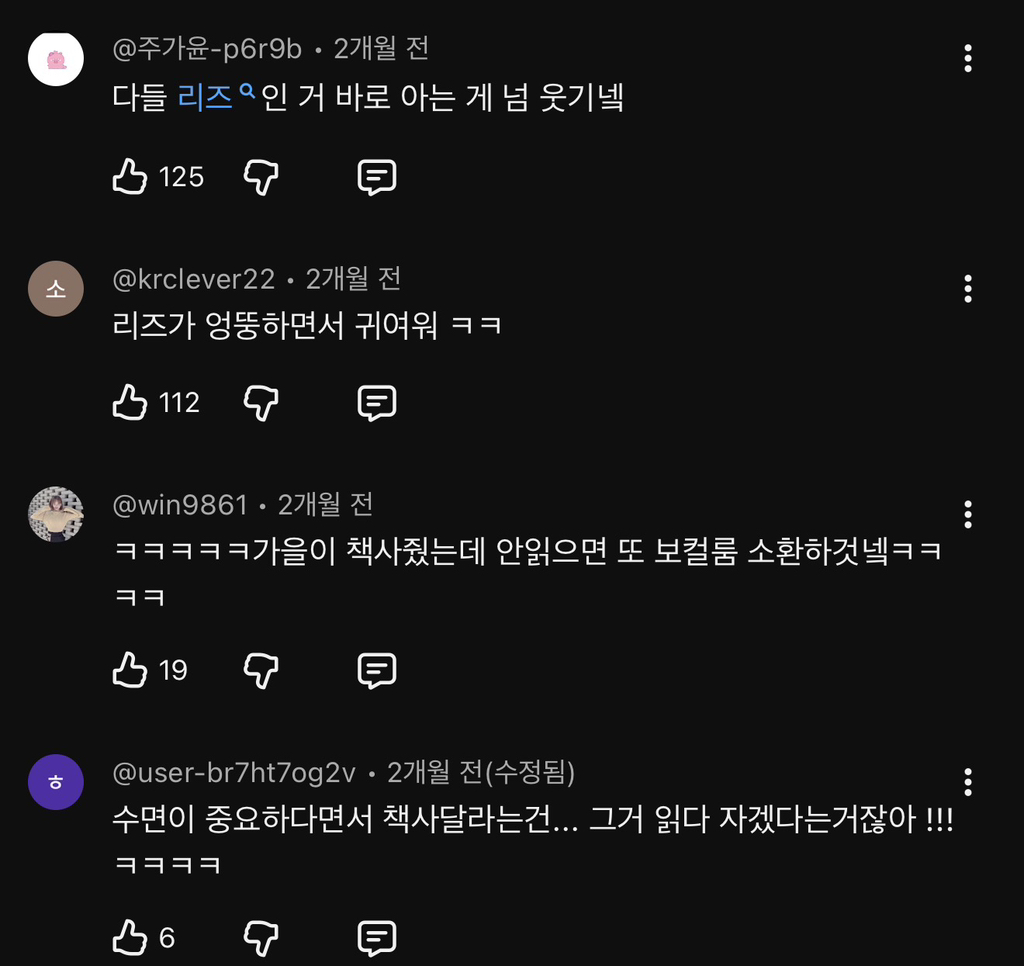Like @user-br7ht7og2v's comment
The image size is (1024, 966).
click(x=130, y=938)
